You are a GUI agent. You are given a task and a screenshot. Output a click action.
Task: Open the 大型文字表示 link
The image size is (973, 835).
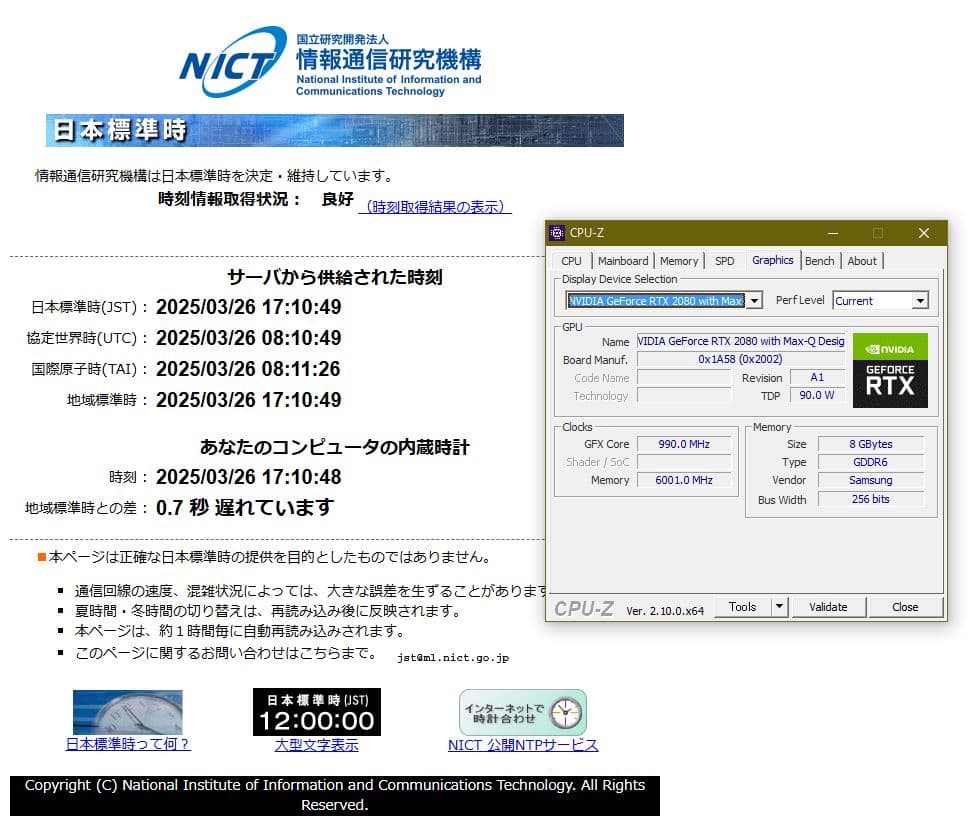click(316, 745)
